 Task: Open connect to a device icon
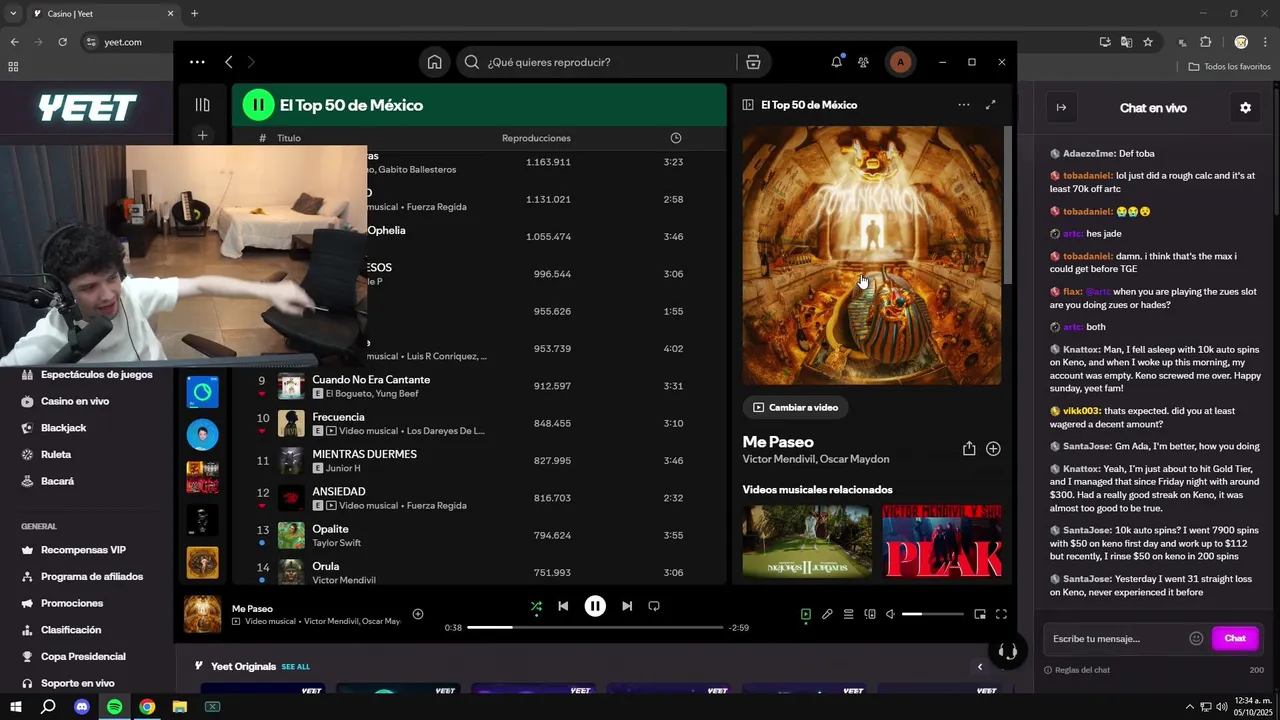(x=870, y=614)
